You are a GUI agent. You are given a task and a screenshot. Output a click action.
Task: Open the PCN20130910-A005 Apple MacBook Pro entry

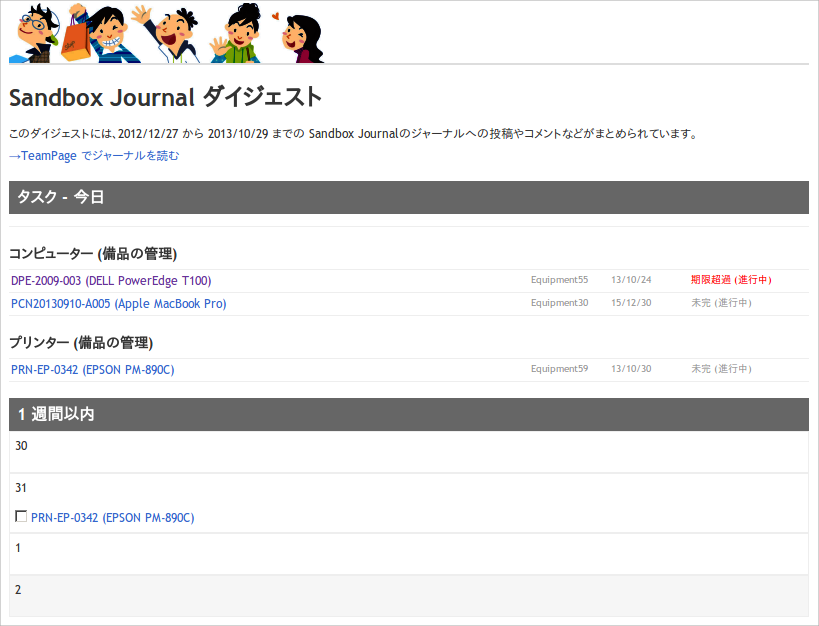click(117, 303)
